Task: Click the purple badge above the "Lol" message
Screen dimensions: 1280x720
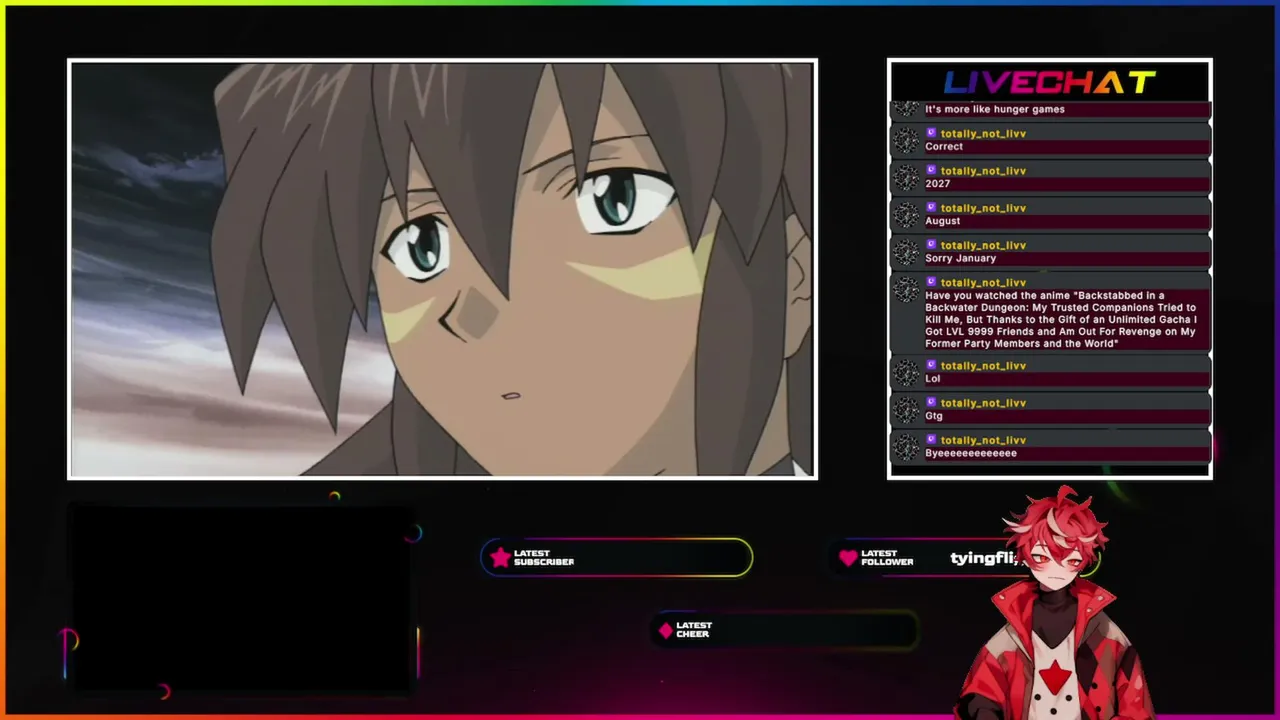Action: point(931,365)
